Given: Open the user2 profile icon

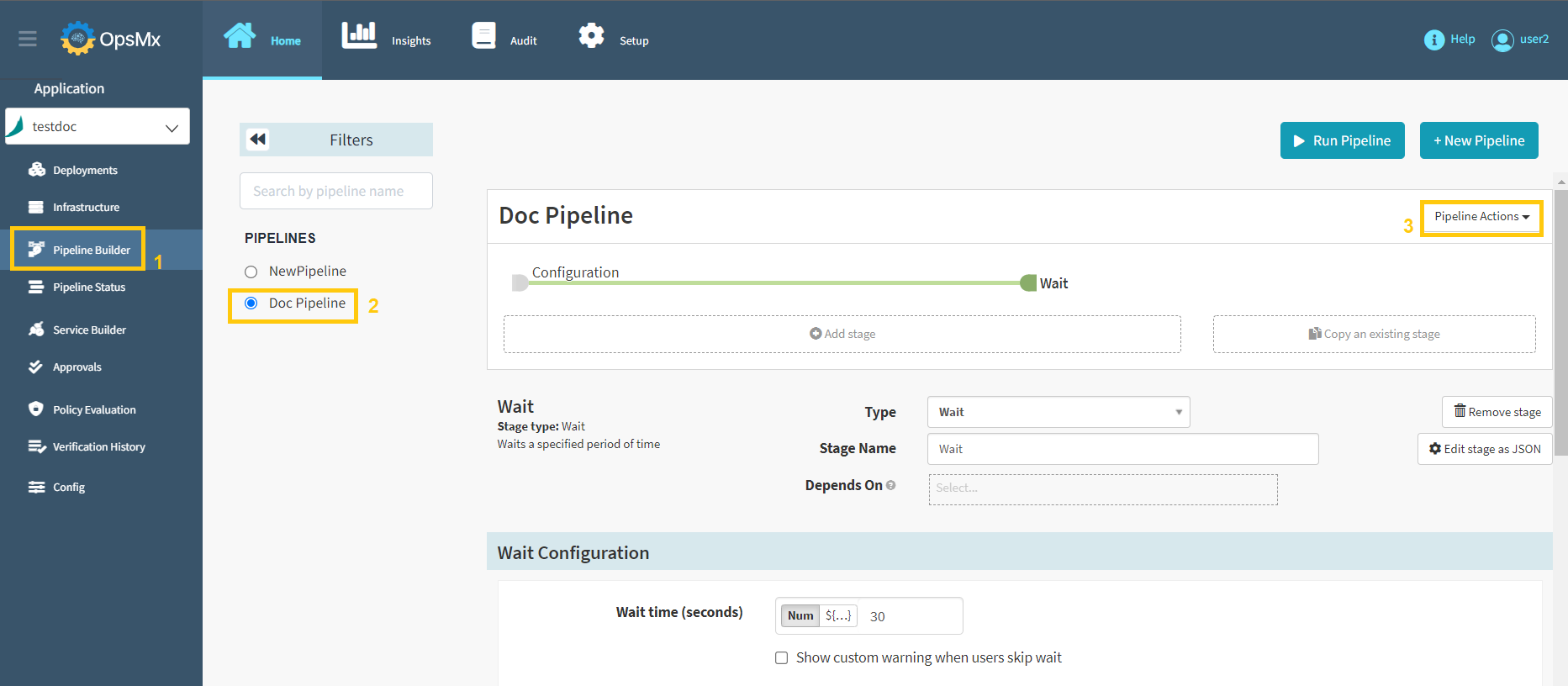Looking at the screenshot, I should pyautogui.click(x=1502, y=40).
